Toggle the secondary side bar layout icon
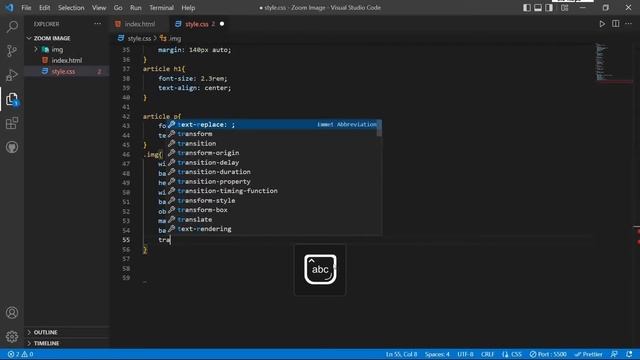This screenshot has height=360, width=640. pos(549,8)
